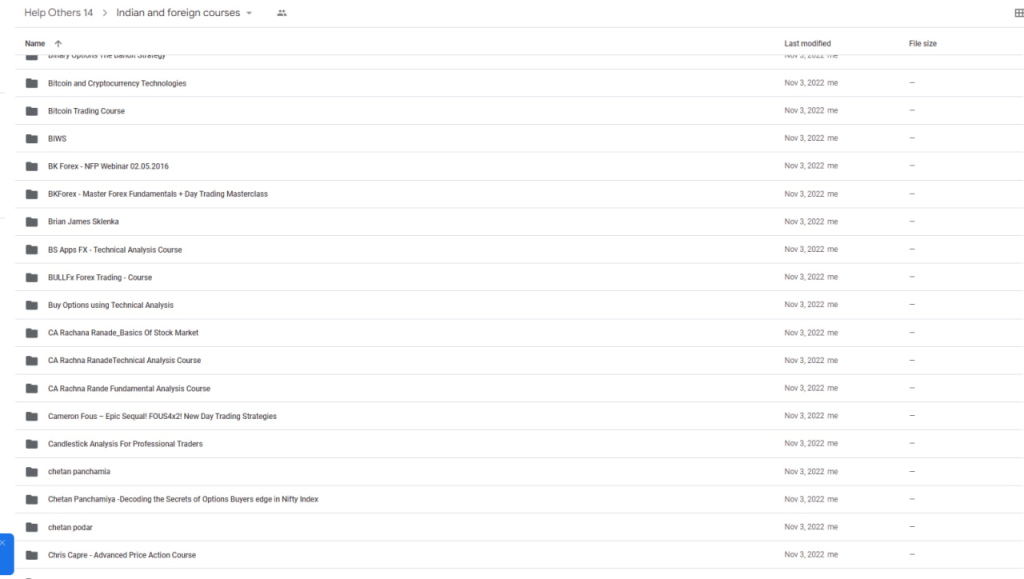Viewport: 1024px width, 579px height.
Task: Select CA Rachana Ranade_Basics Of Stock Market
Action: 123,333
